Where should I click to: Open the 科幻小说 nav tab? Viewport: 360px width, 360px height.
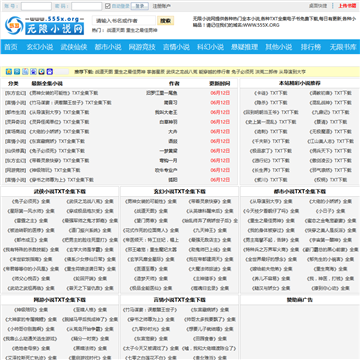click(210, 47)
